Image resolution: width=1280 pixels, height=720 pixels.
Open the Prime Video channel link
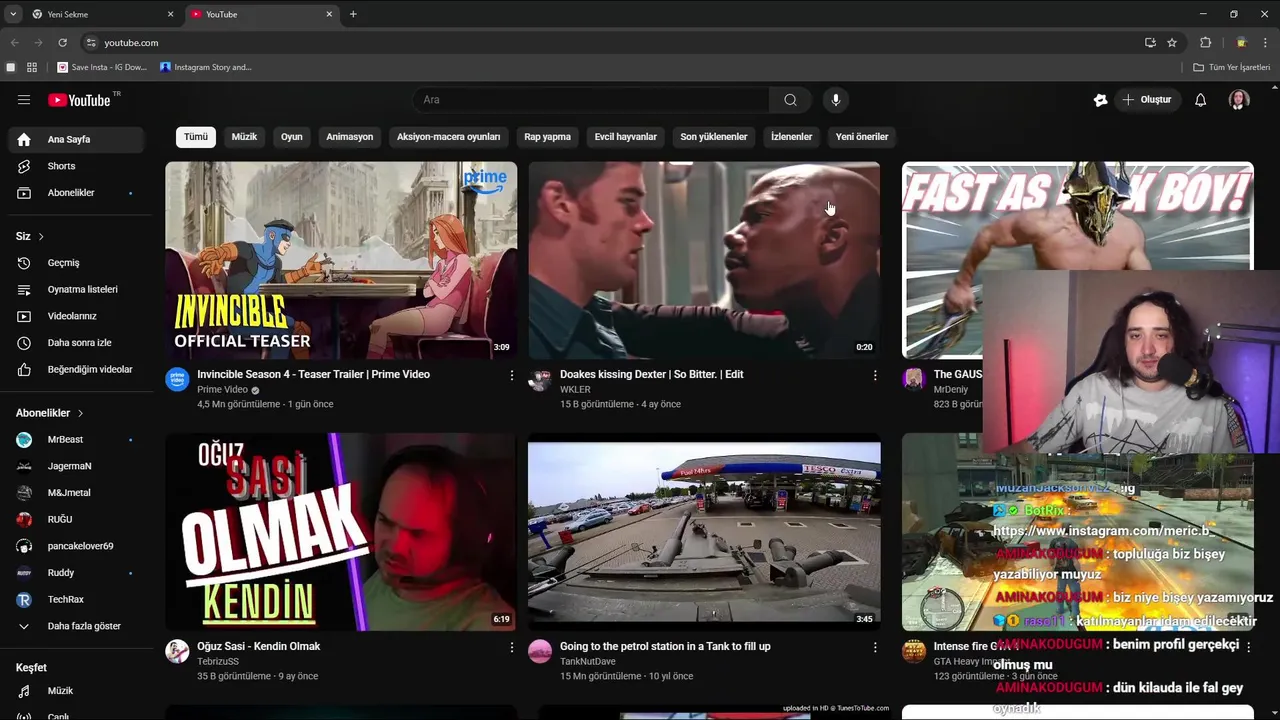(222, 390)
